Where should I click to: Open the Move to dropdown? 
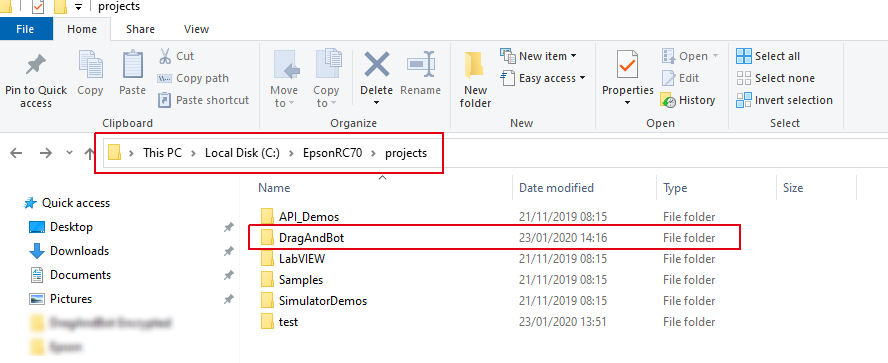[284, 96]
